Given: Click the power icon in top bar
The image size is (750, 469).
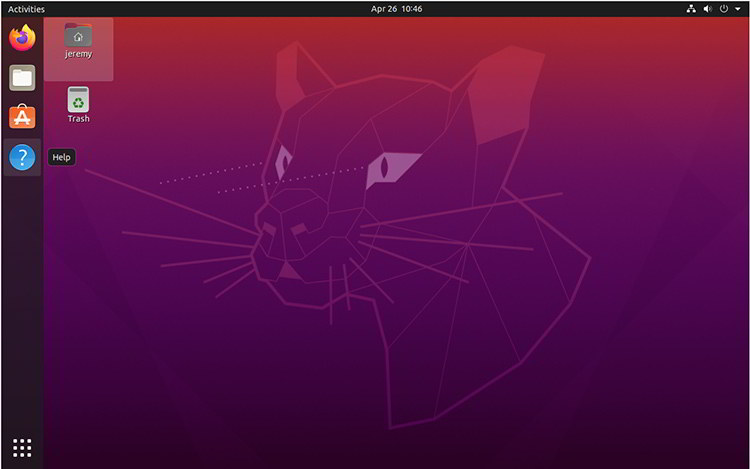Looking at the screenshot, I should click(x=724, y=9).
